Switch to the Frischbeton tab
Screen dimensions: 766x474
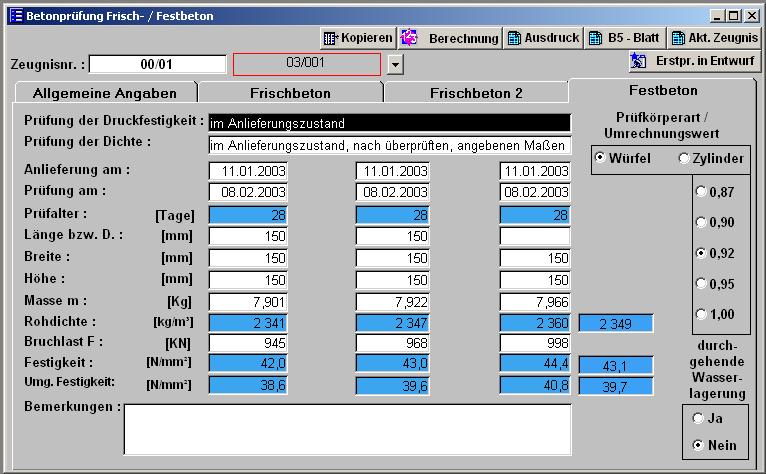click(x=290, y=93)
